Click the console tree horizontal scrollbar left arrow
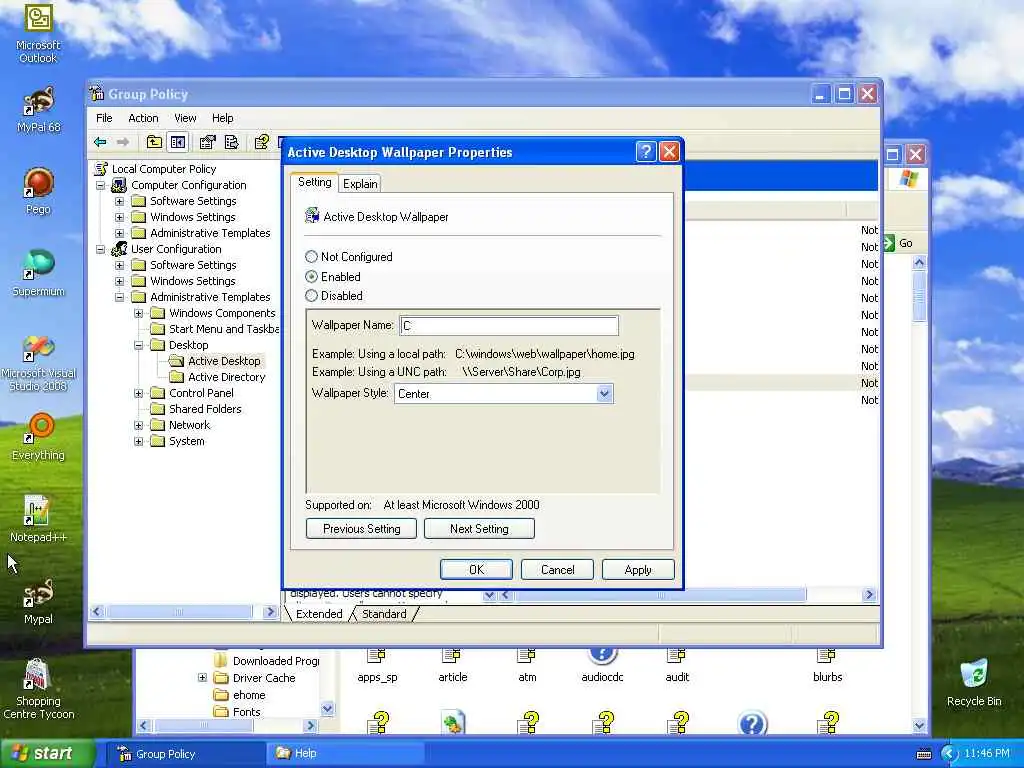This screenshot has height=768, width=1024. coord(97,612)
